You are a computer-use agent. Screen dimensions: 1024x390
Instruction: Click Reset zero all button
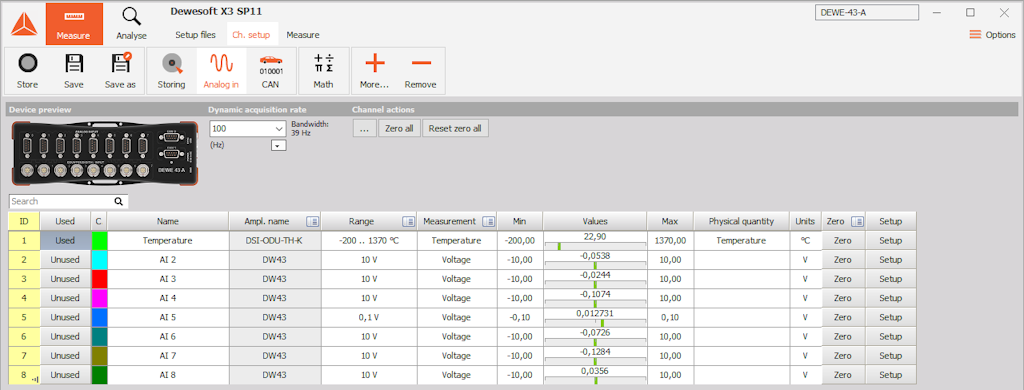(x=455, y=128)
